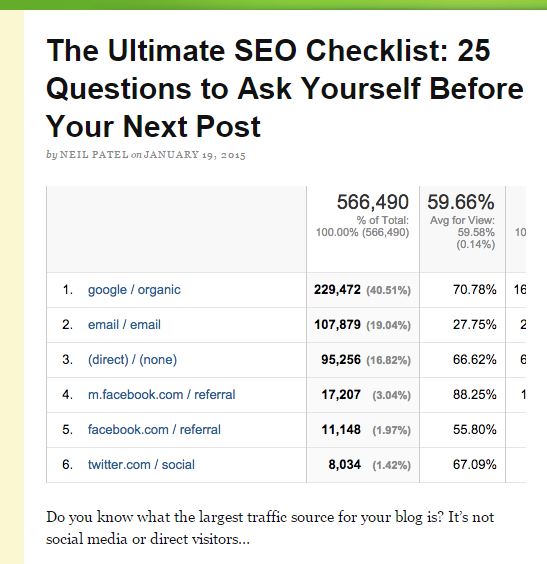Click the 566,490 total sessions header

coord(373,202)
